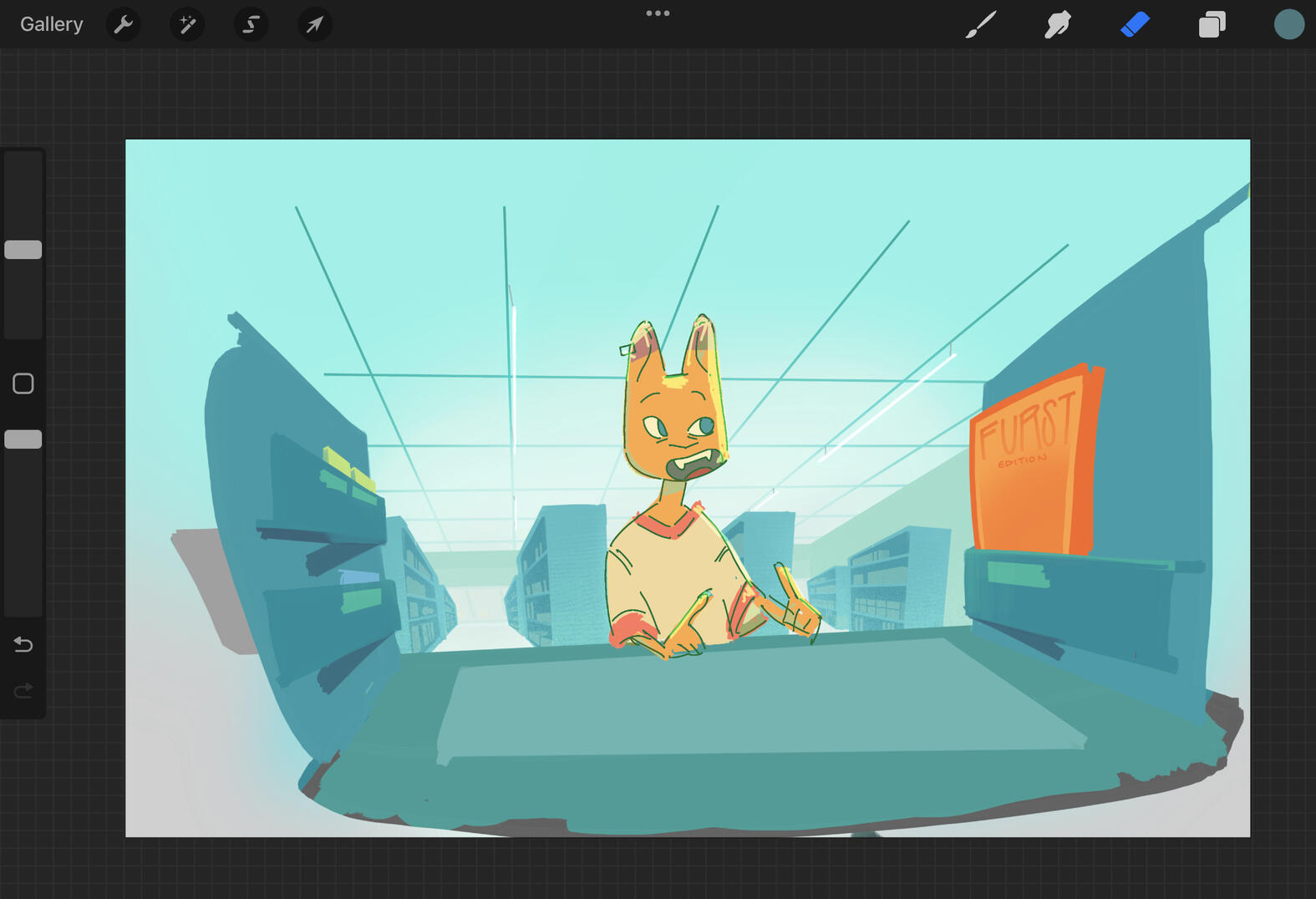Open the teal color swatch picker
Image resolution: width=1316 pixels, height=899 pixels.
click(x=1288, y=24)
